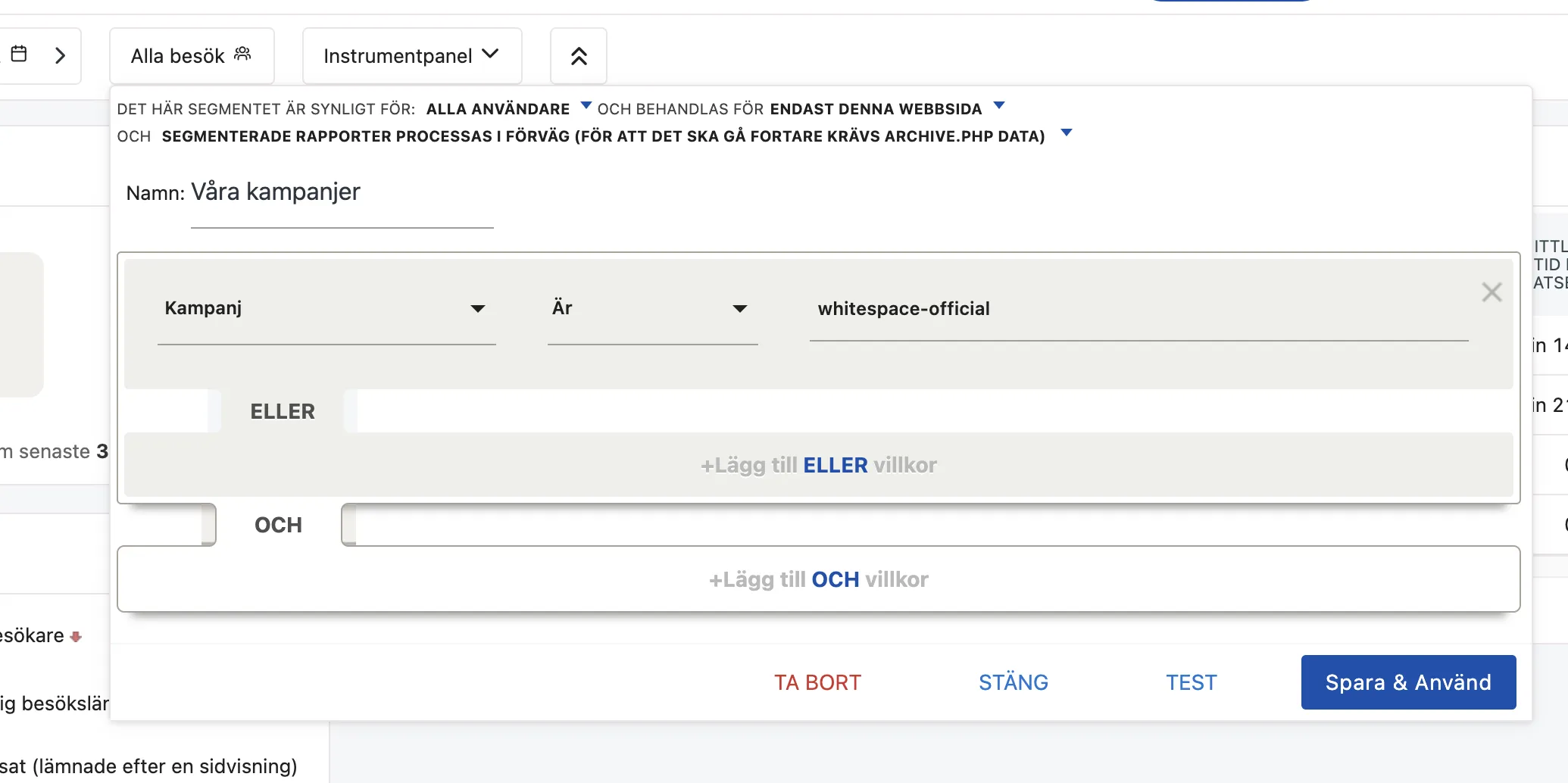Open the Alla besök segment selector
Viewport: 1568px width, 783px height.
pos(191,56)
